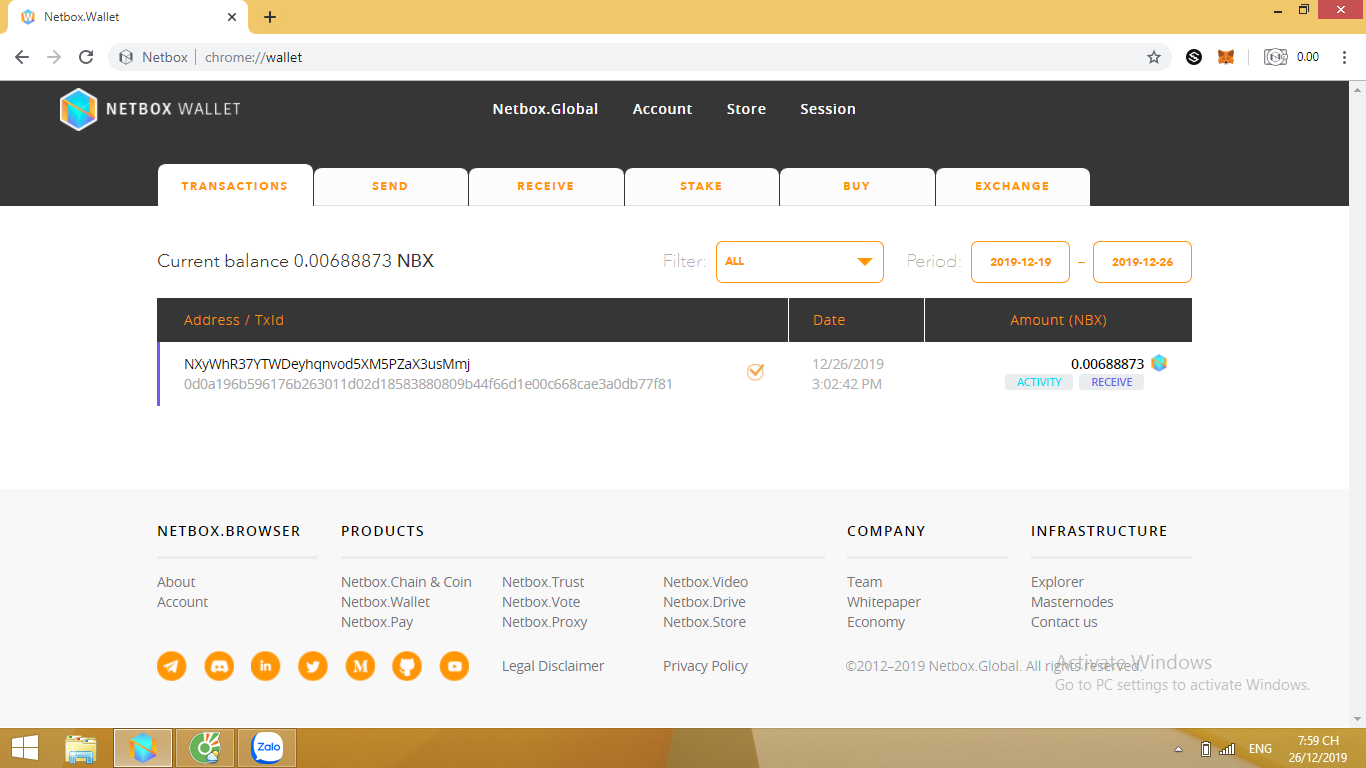Open the black S extension icon
The width and height of the screenshot is (1366, 768).
click(x=1194, y=57)
